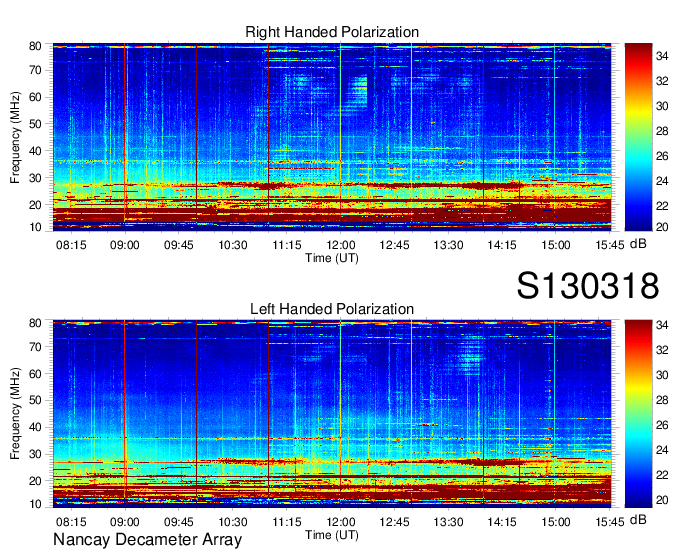Click the dB unit label beside the left-handed plot
The width and height of the screenshot is (680, 552).
(638, 519)
